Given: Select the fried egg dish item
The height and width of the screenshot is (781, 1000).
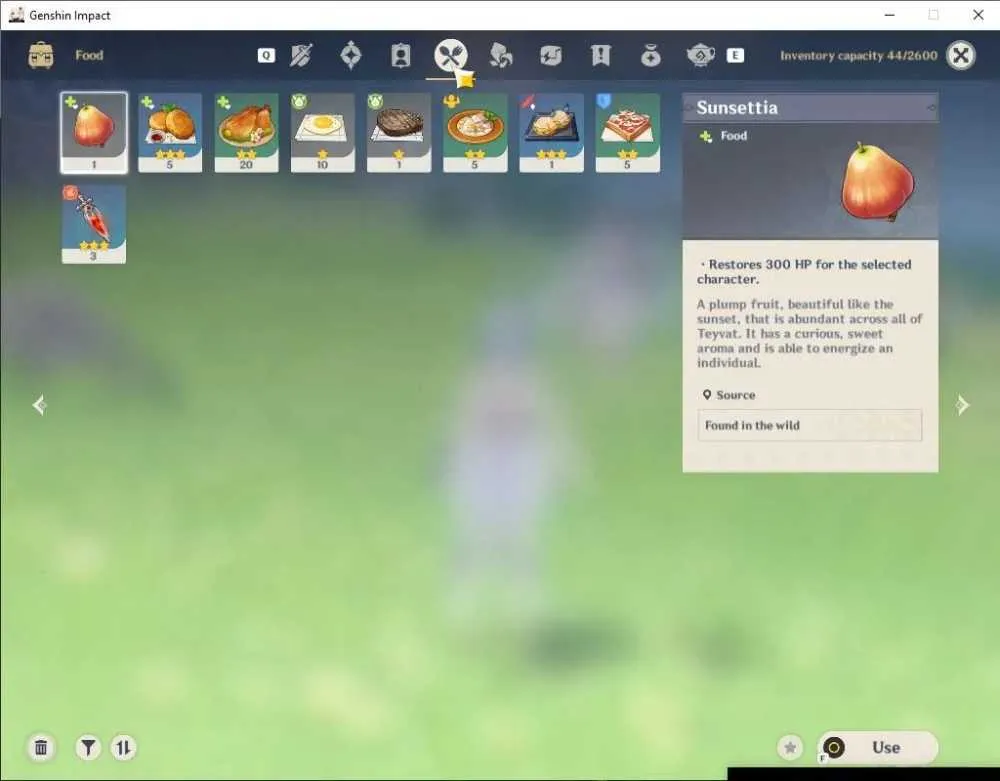Looking at the screenshot, I should click(323, 133).
